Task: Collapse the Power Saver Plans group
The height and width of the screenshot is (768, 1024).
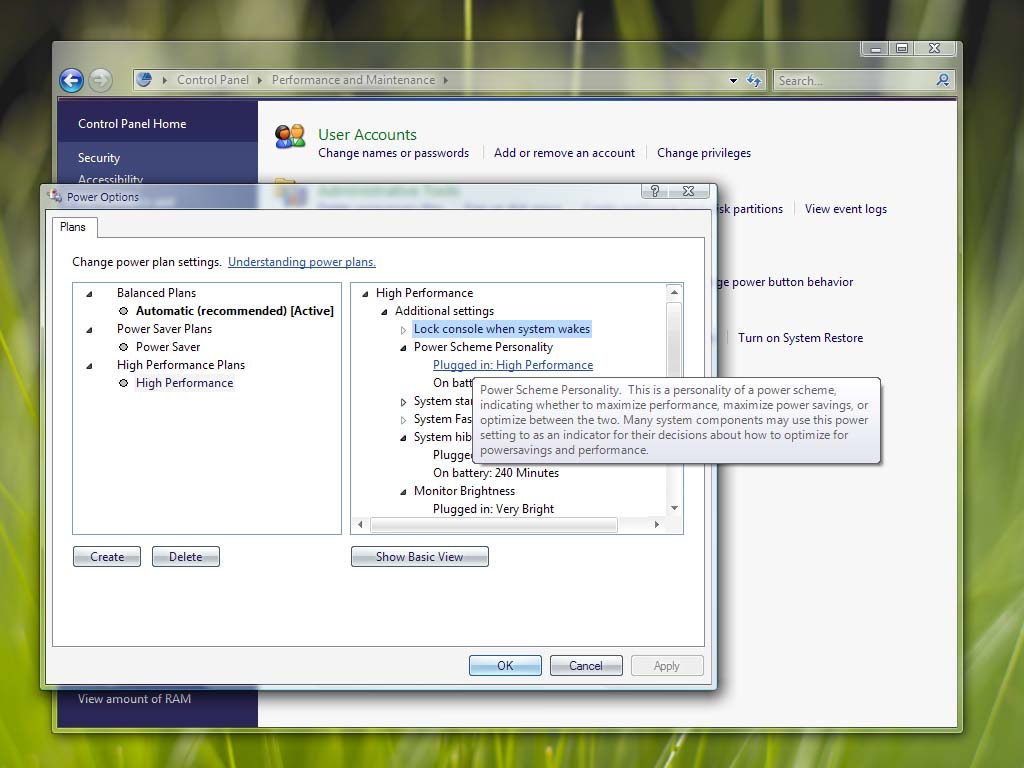Action: (89, 330)
